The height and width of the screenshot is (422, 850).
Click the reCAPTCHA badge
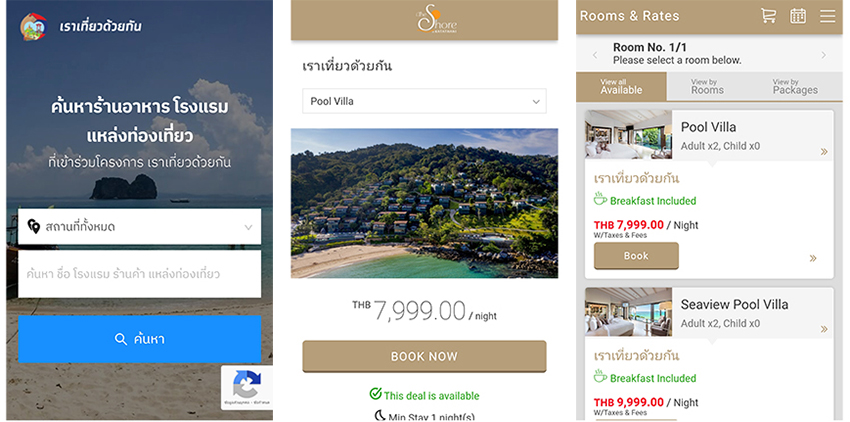pyautogui.click(x=247, y=387)
